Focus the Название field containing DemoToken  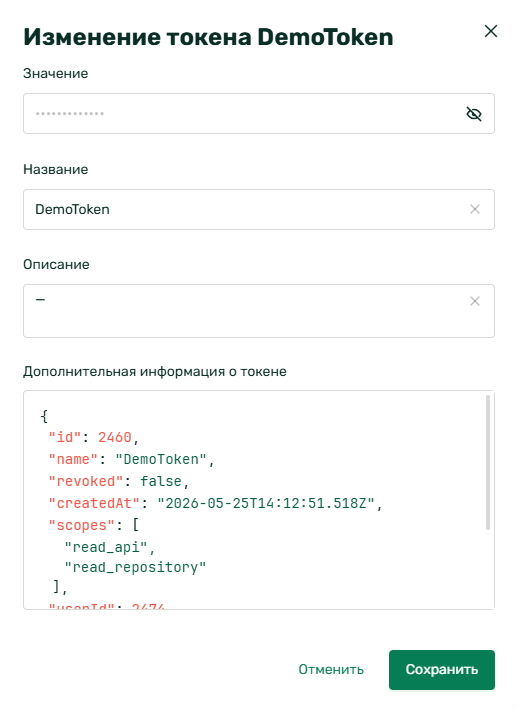coord(259,209)
